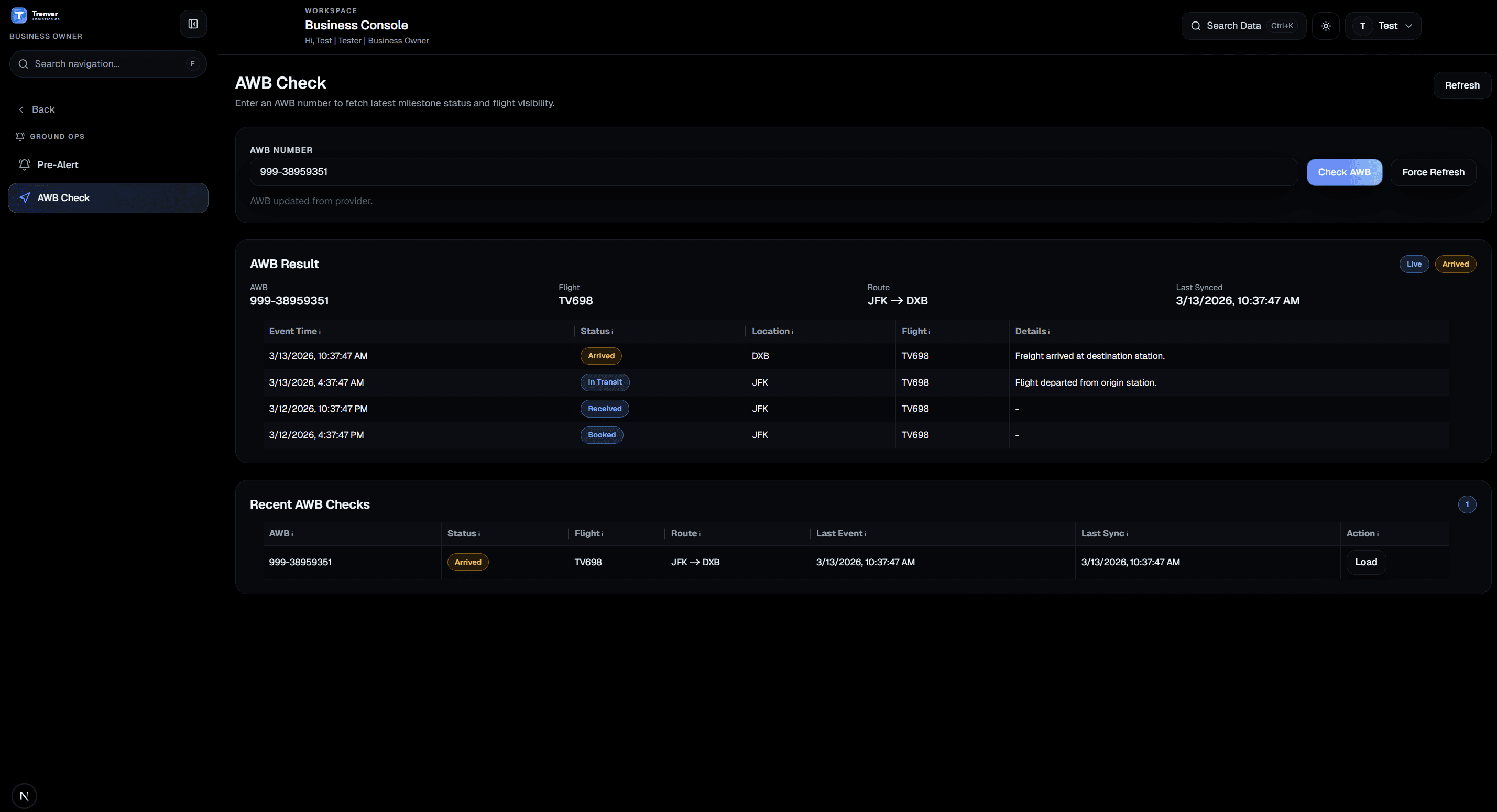Click the Force Refresh button

click(x=1433, y=172)
